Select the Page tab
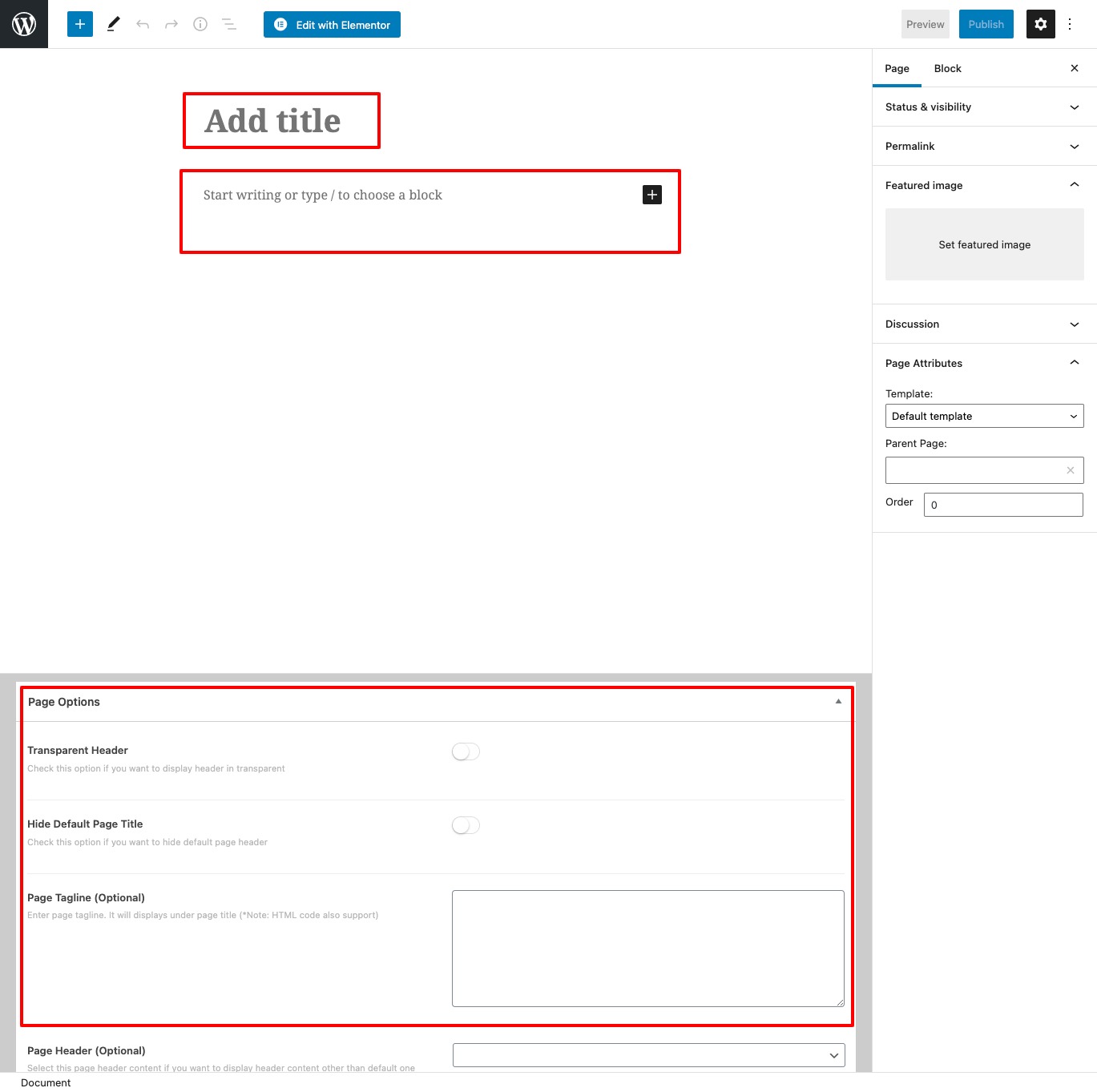Screen dimensions: 1097x1092 point(897,68)
